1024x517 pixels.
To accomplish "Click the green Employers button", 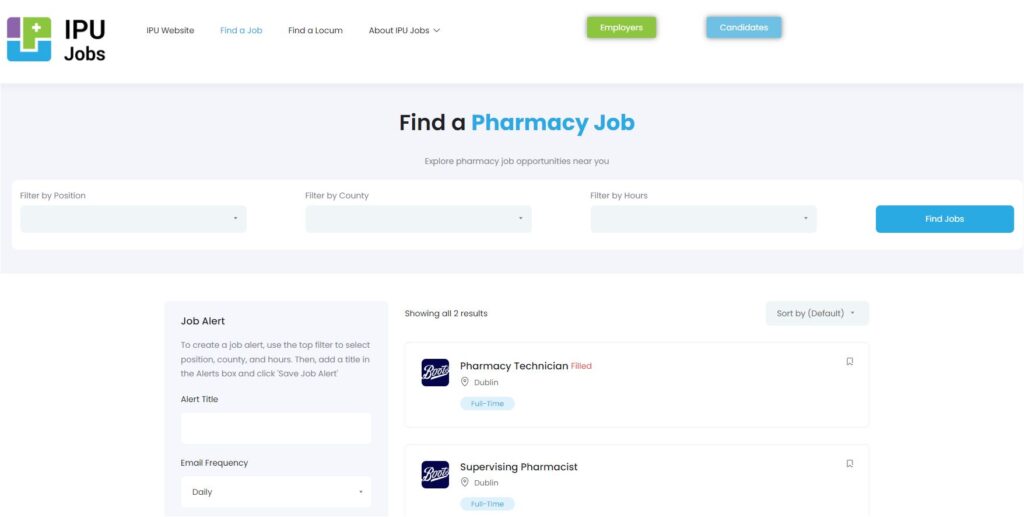I will tap(621, 27).
